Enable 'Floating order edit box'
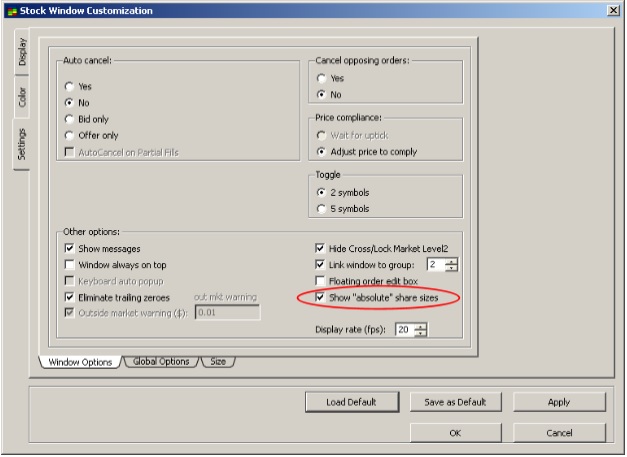 pos(320,281)
